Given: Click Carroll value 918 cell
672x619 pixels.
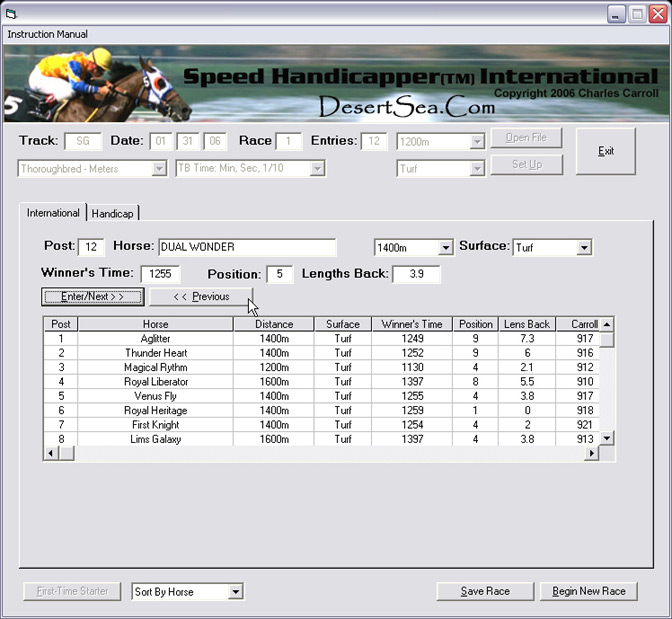Looking at the screenshot, I should coord(578,410).
